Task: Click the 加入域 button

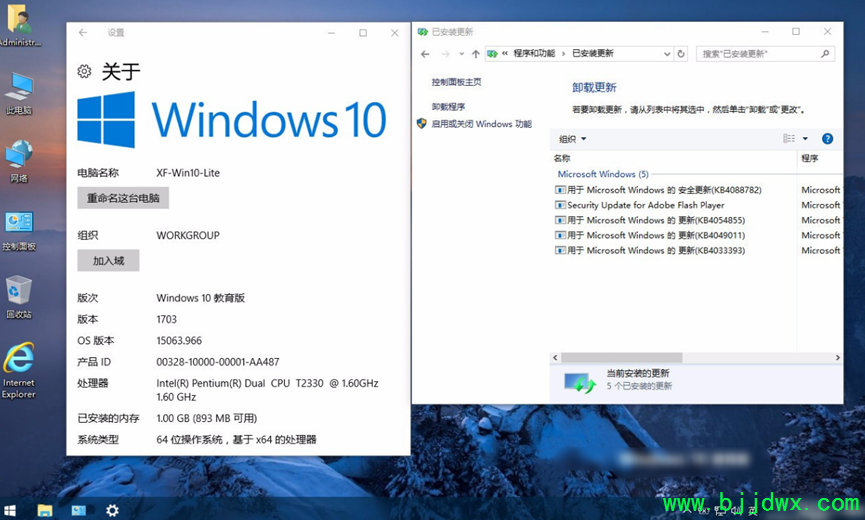Action: (x=108, y=261)
